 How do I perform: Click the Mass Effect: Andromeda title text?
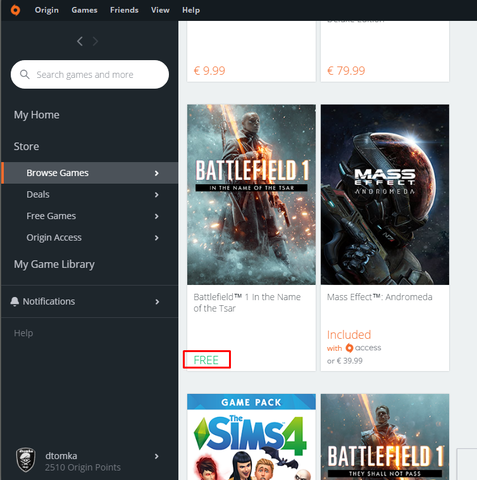point(379,297)
